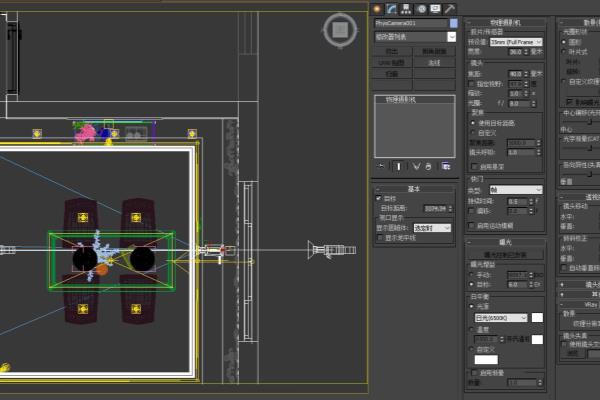Viewport: 600px width, 400px height.
Task: Select the Custom focus radio button
Action: pyautogui.click(x=473, y=132)
